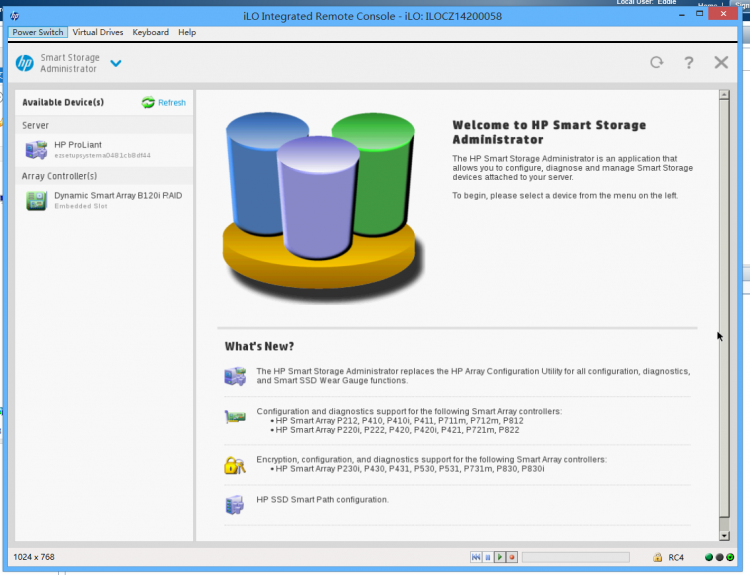750x575 pixels.
Task: Open the Power Switch menu
Action: tap(38, 32)
